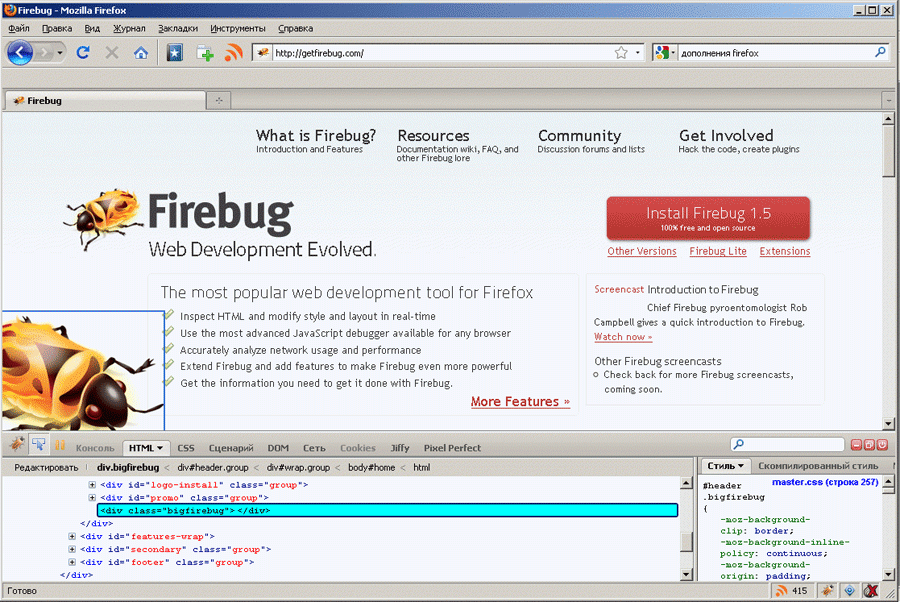Image resolution: width=900 pixels, height=602 pixels.
Task: Switch to the Jiffy tab
Action: [399, 448]
